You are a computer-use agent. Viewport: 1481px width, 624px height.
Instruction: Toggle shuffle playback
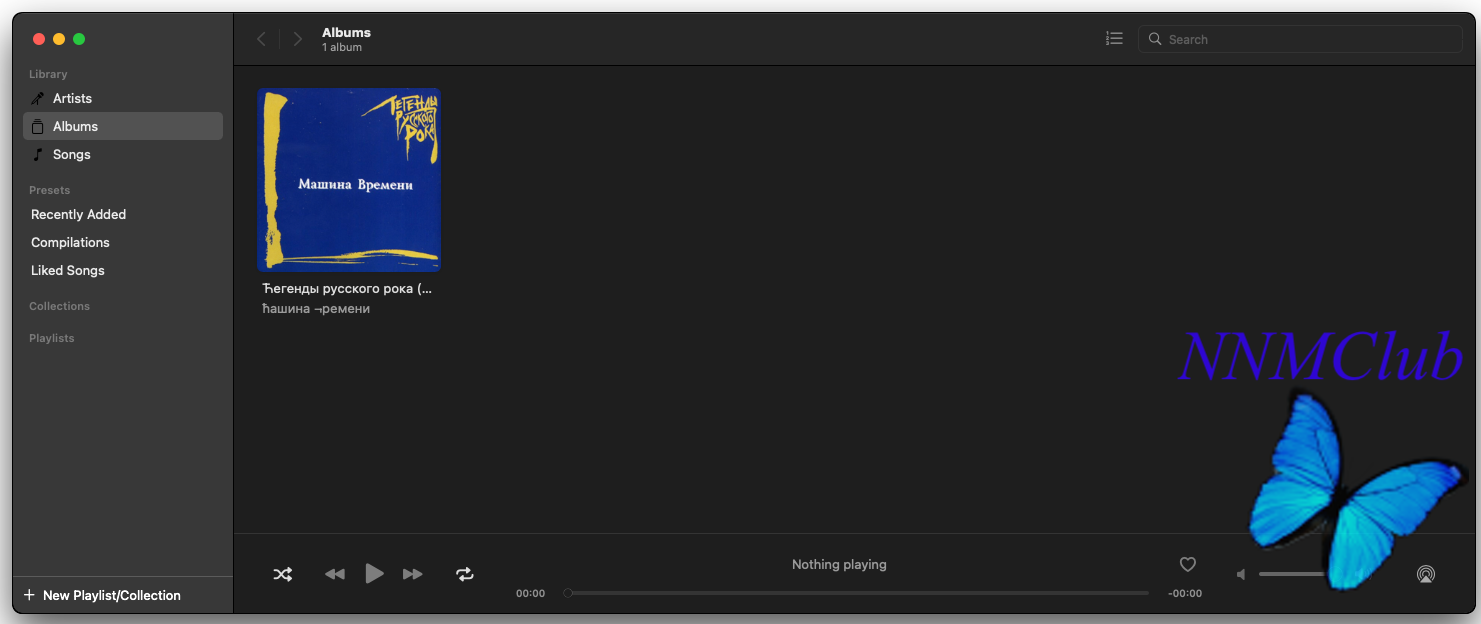click(283, 574)
